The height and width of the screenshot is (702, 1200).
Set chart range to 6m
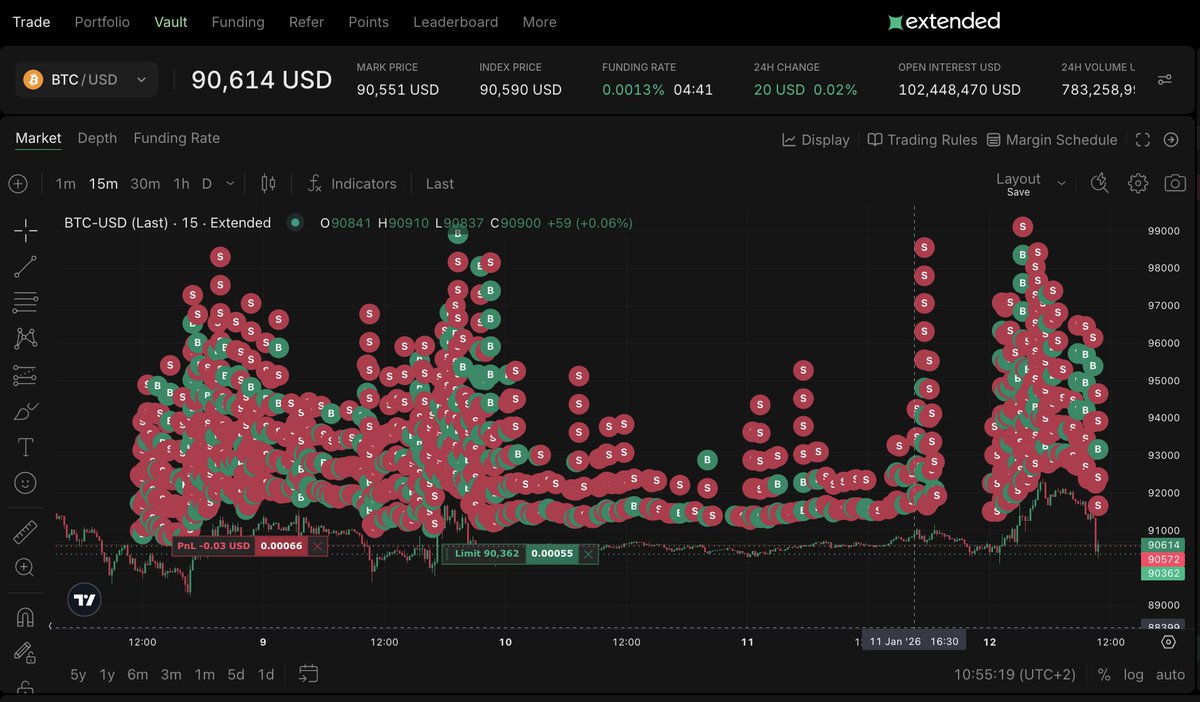[x=138, y=674]
